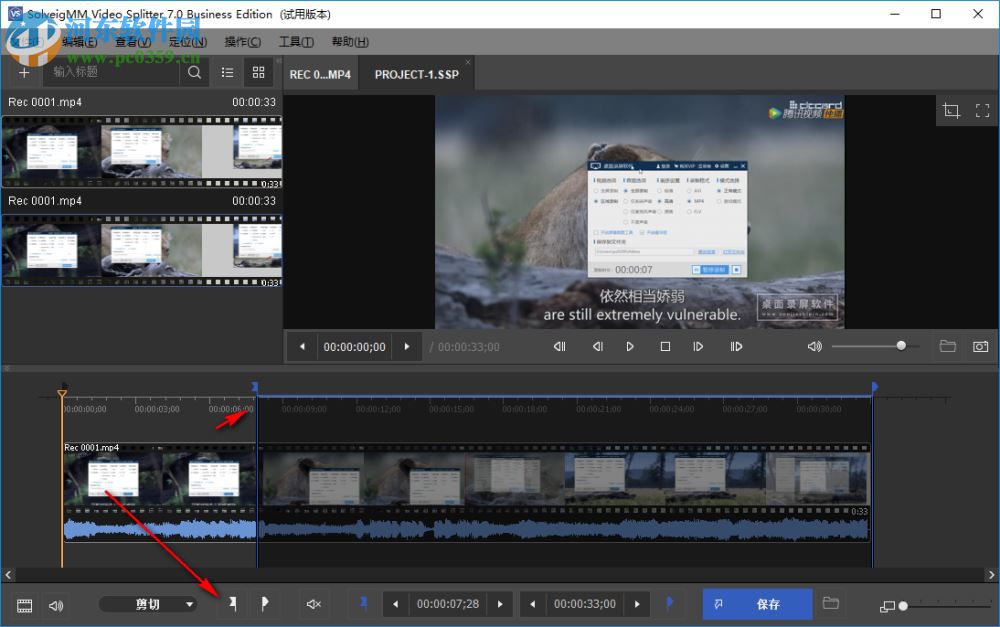Click the camera snapshot icon near the volume slider
This screenshot has height=627, width=1000.
(x=981, y=346)
